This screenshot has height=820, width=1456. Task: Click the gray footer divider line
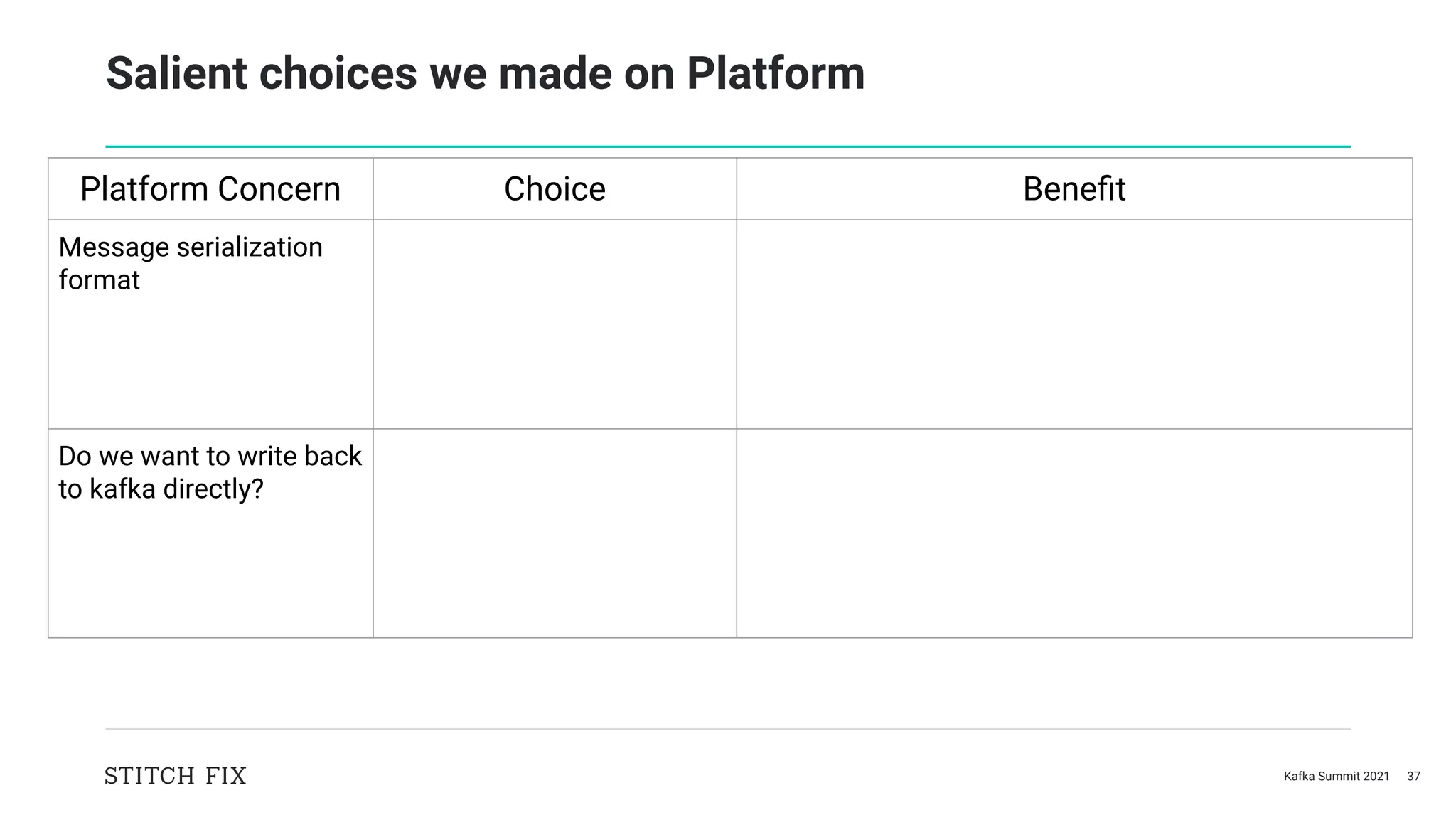728,728
